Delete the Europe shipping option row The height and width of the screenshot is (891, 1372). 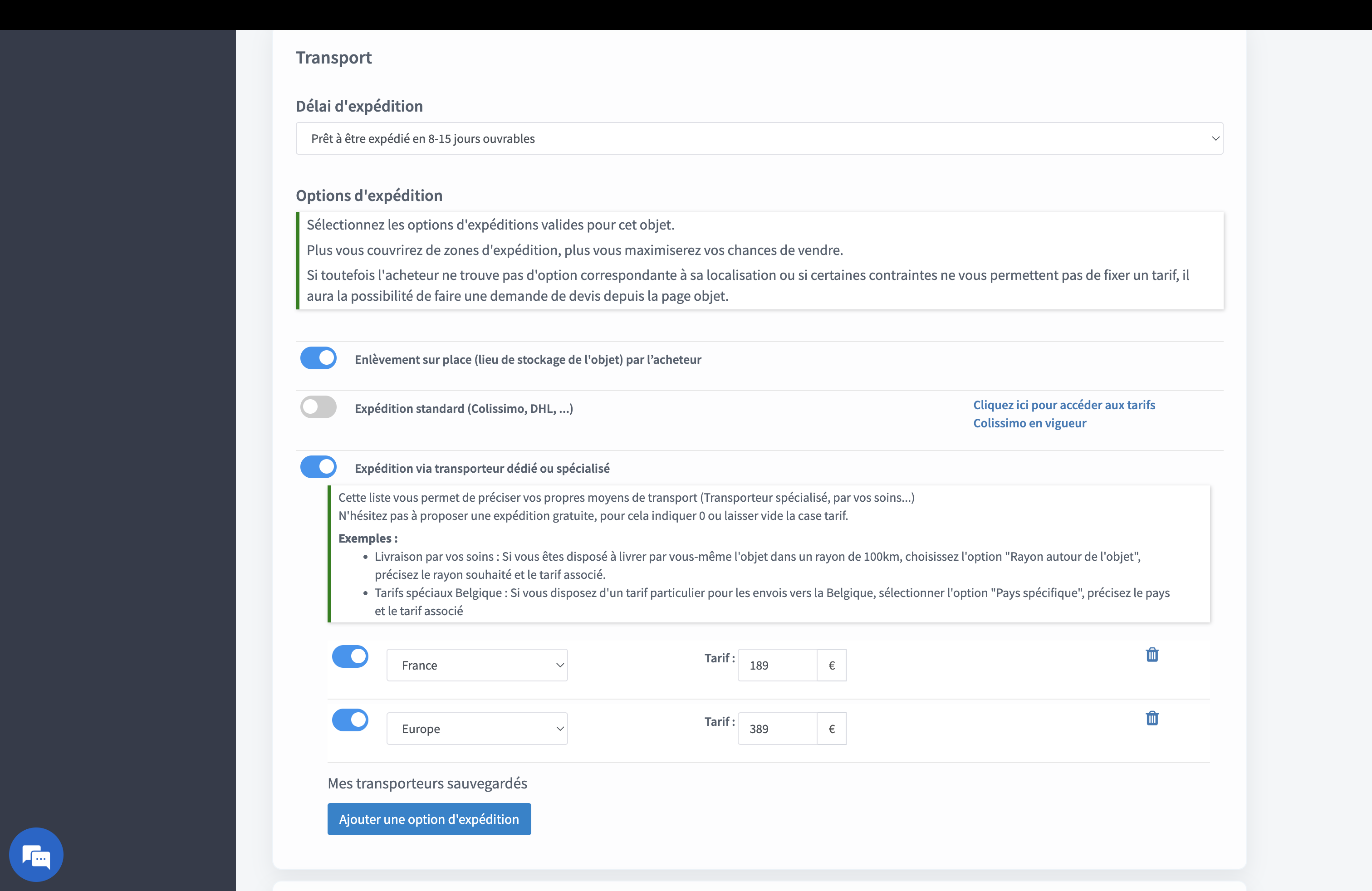click(x=1152, y=718)
